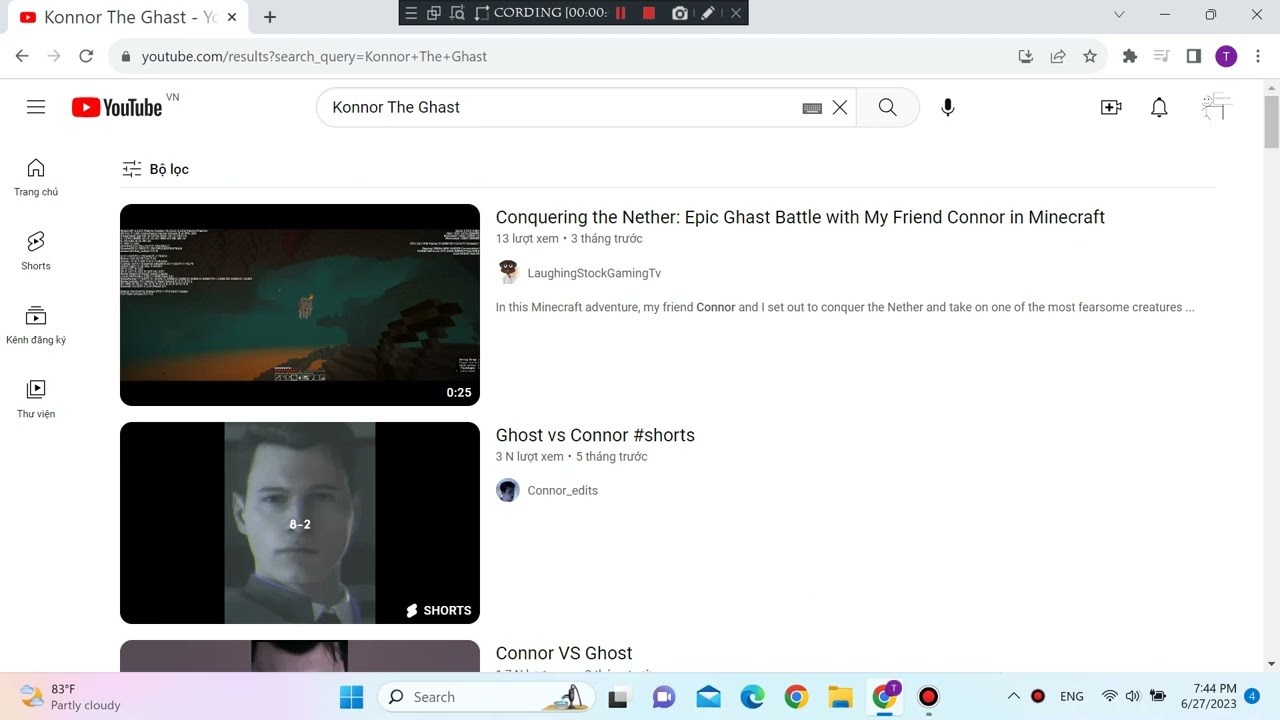Open the YouTube hamburger guide menu

[x=36, y=107]
